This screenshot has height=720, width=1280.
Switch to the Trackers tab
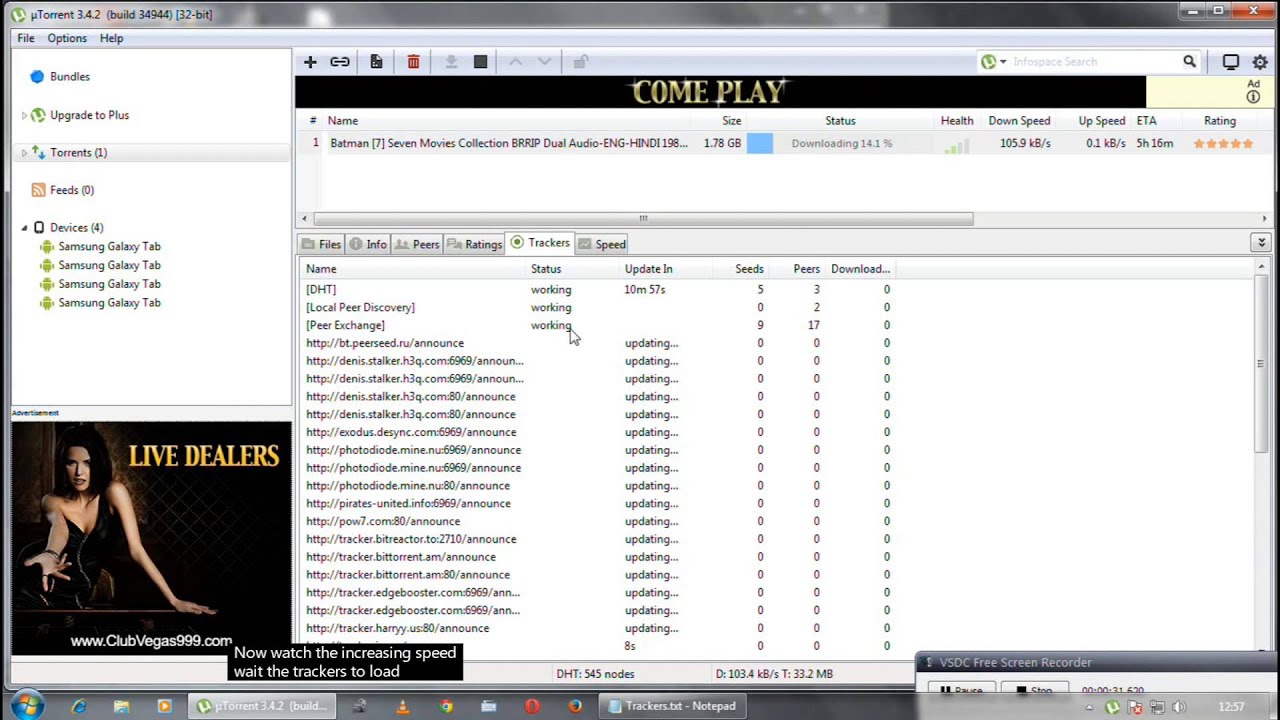tap(540, 243)
